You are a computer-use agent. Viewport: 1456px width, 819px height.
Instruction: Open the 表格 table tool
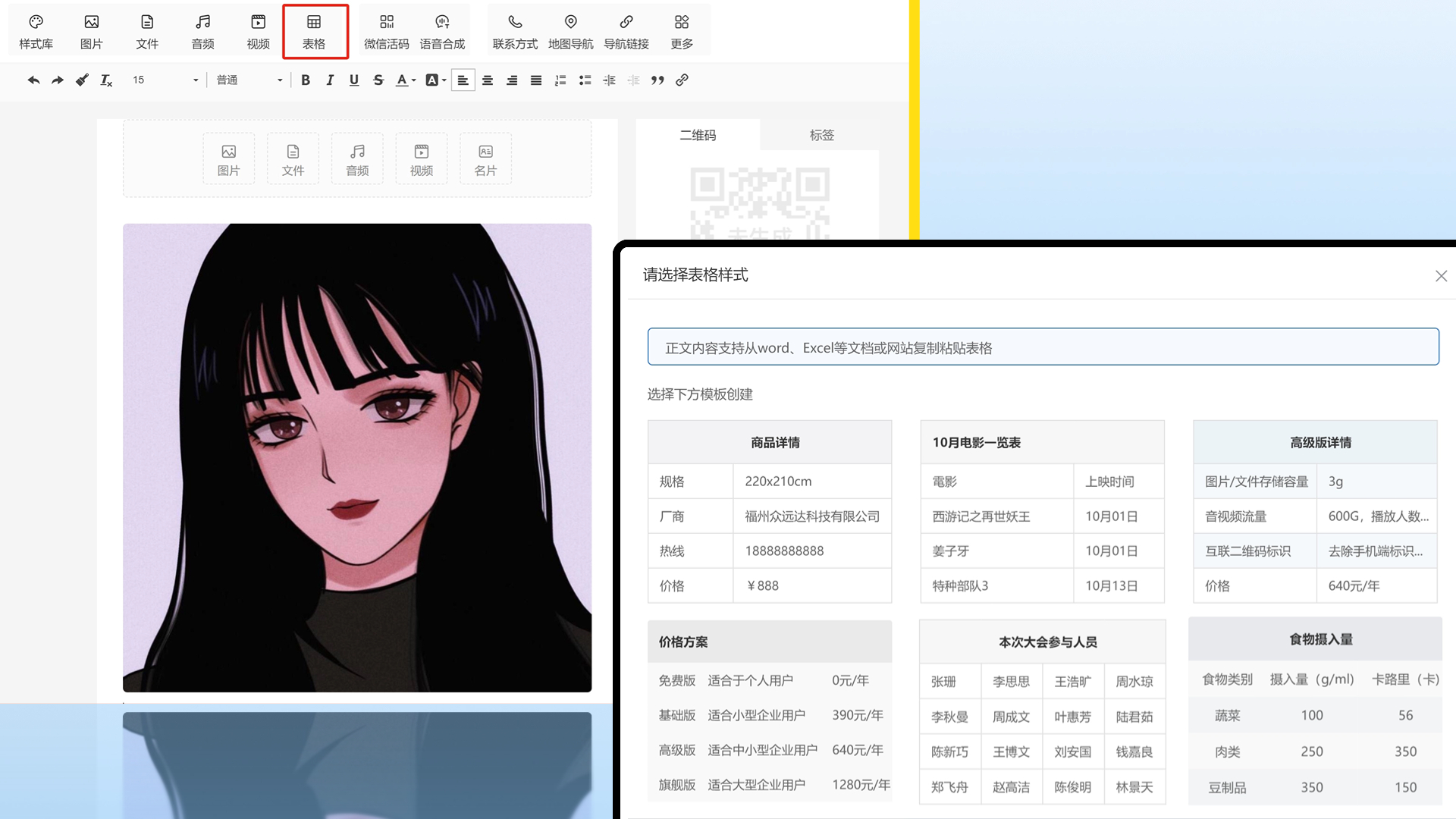tap(314, 32)
